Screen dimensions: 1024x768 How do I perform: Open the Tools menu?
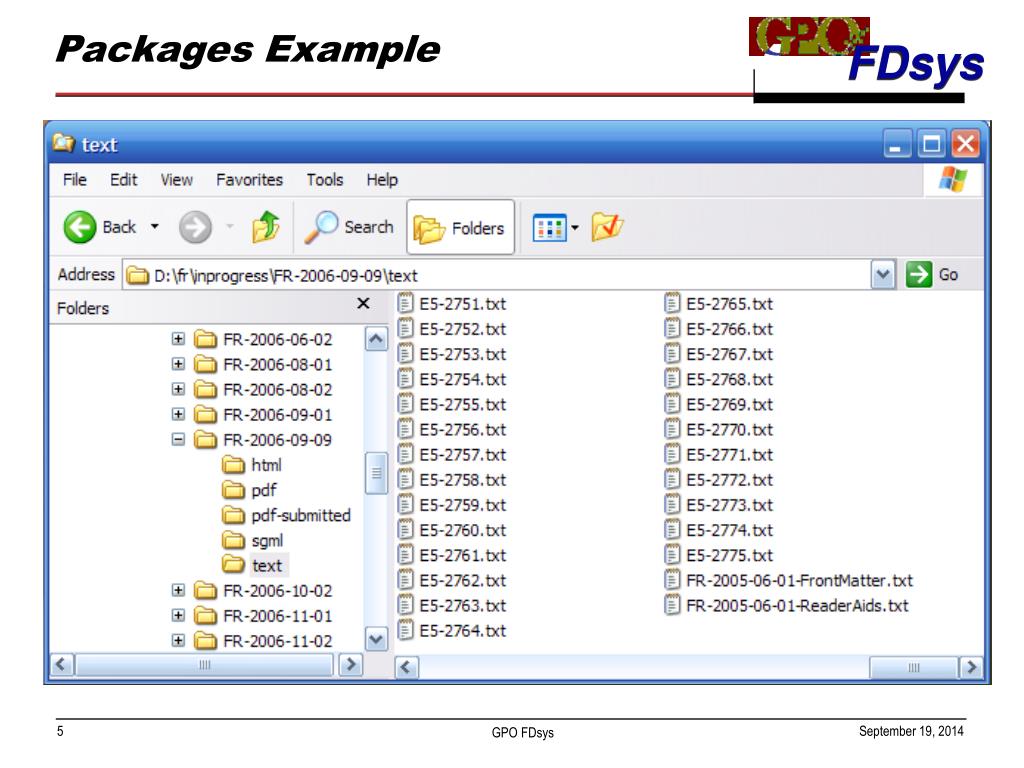coord(325,180)
